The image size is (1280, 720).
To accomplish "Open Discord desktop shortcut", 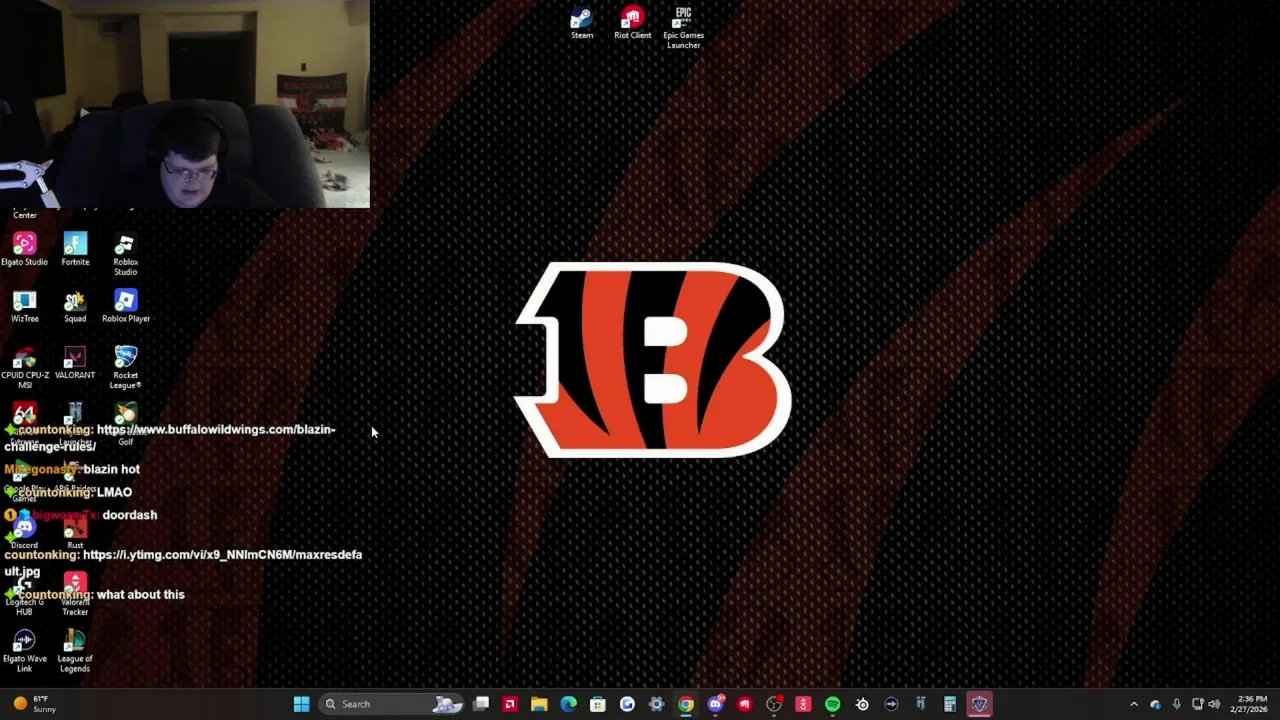I will click(x=24, y=532).
